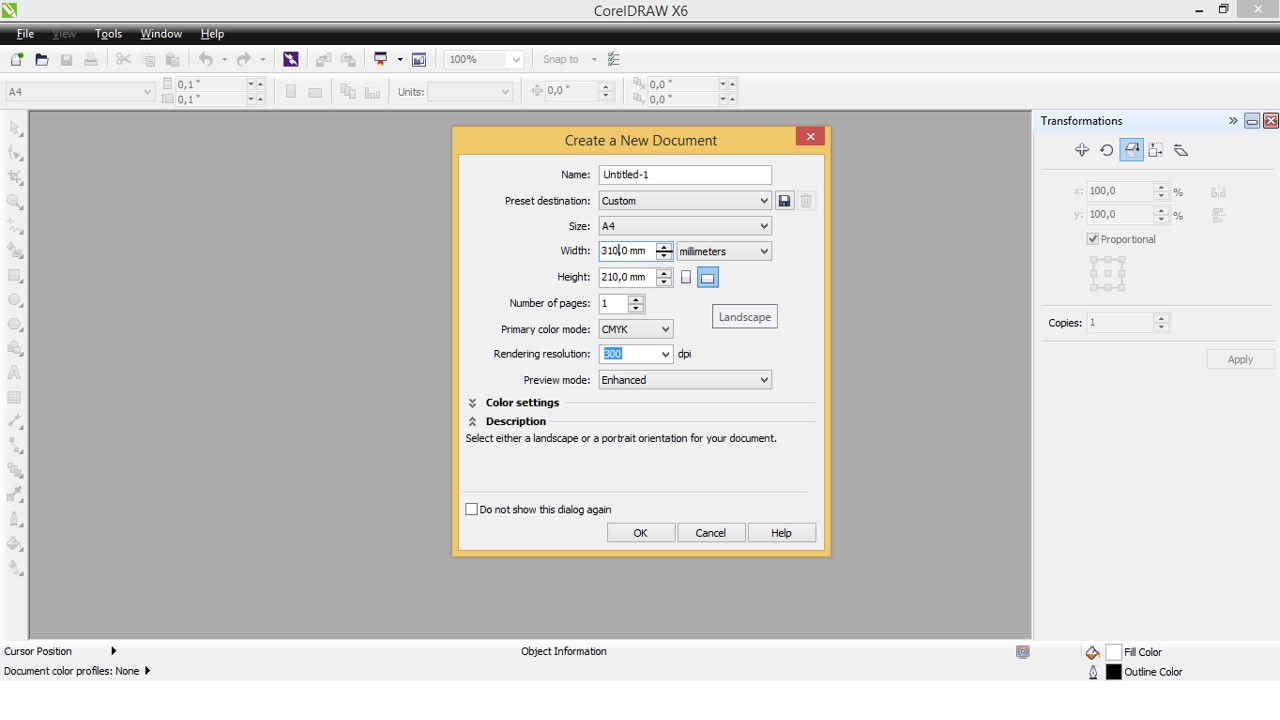Viewport: 1280px width, 720px height.
Task: Open the Size dropdown showing A4
Action: coord(685,226)
